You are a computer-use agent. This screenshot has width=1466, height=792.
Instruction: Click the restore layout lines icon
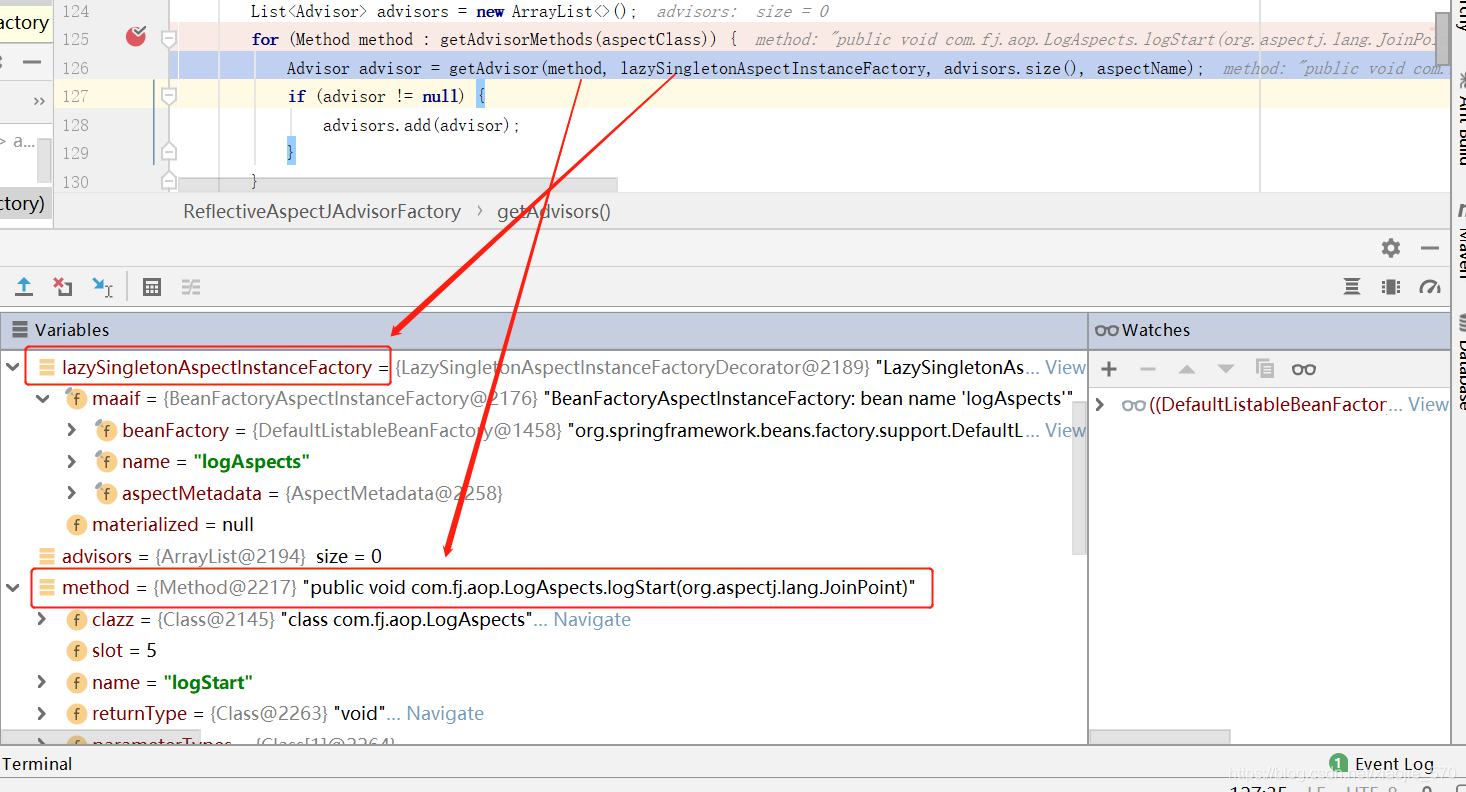(1352, 287)
